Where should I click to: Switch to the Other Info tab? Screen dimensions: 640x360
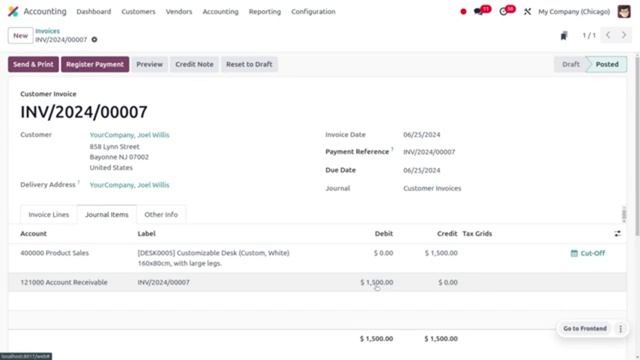(161, 214)
